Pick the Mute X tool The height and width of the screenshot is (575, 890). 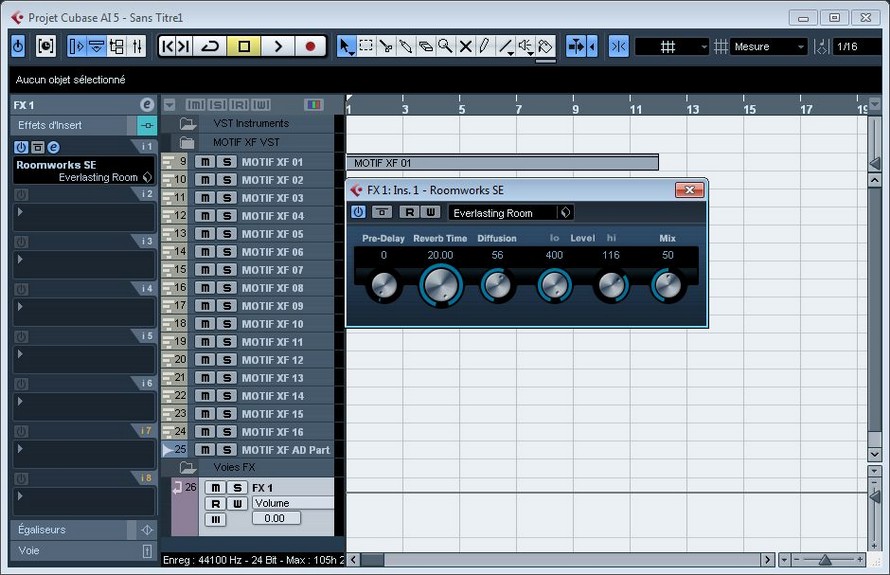465,46
